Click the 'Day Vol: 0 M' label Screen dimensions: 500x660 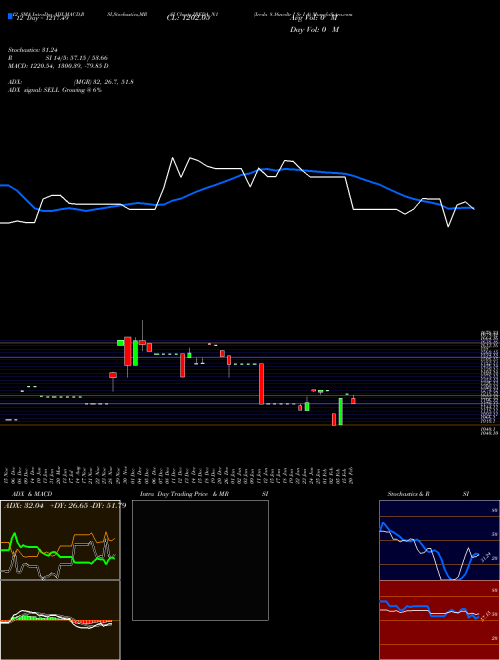coord(315,30)
